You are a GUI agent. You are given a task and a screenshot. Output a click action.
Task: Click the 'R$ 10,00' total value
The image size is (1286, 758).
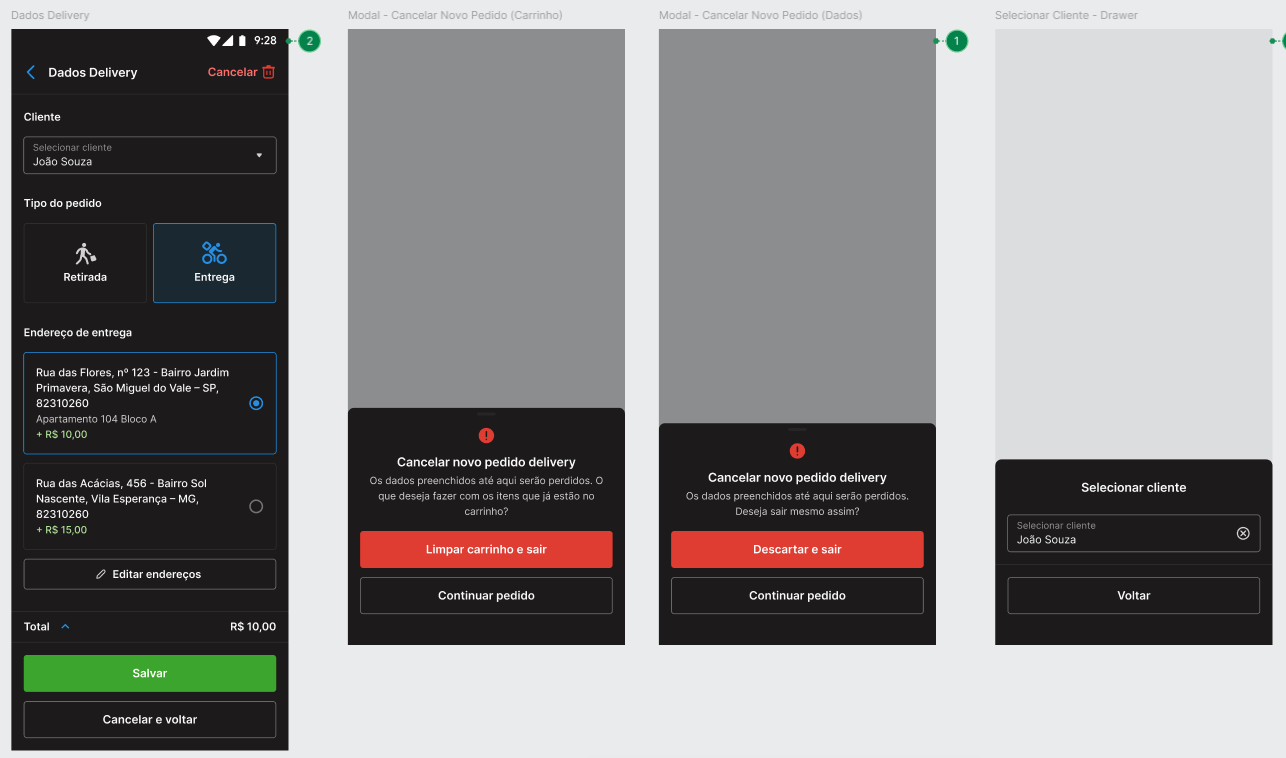[x=253, y=627]
